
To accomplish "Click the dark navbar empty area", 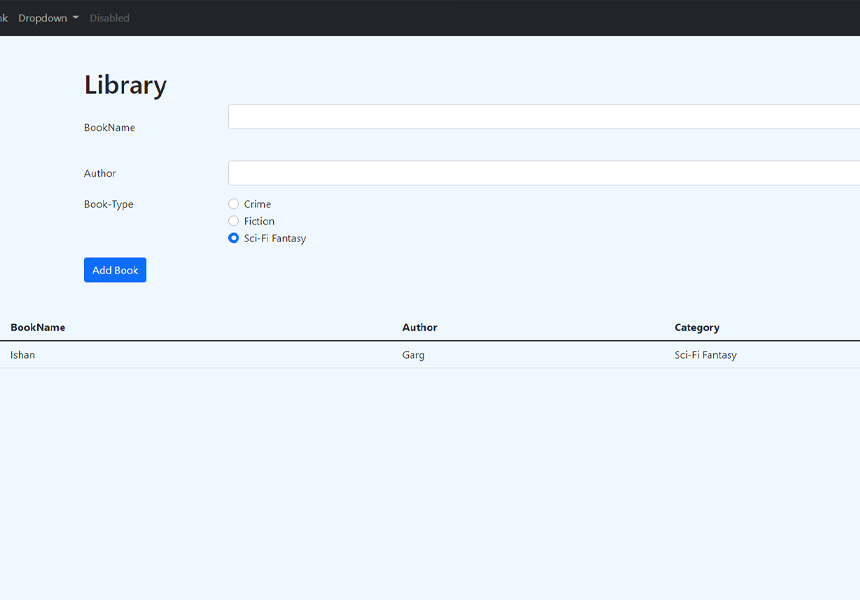I will [500, 18].
